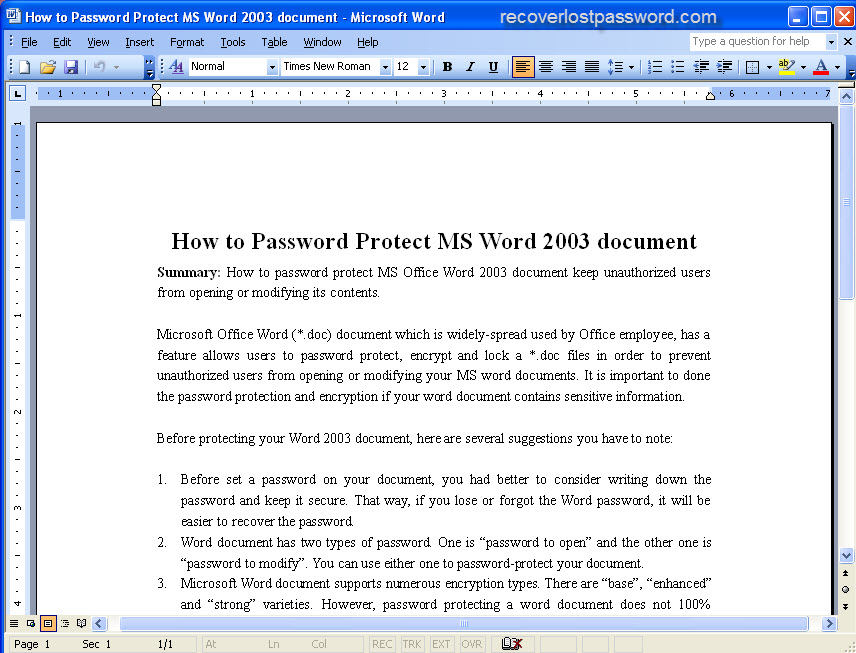The width and height of the screenshot is (856, 653).
Task: Go to previous page with double arrow
Action: tap(846, 573)
